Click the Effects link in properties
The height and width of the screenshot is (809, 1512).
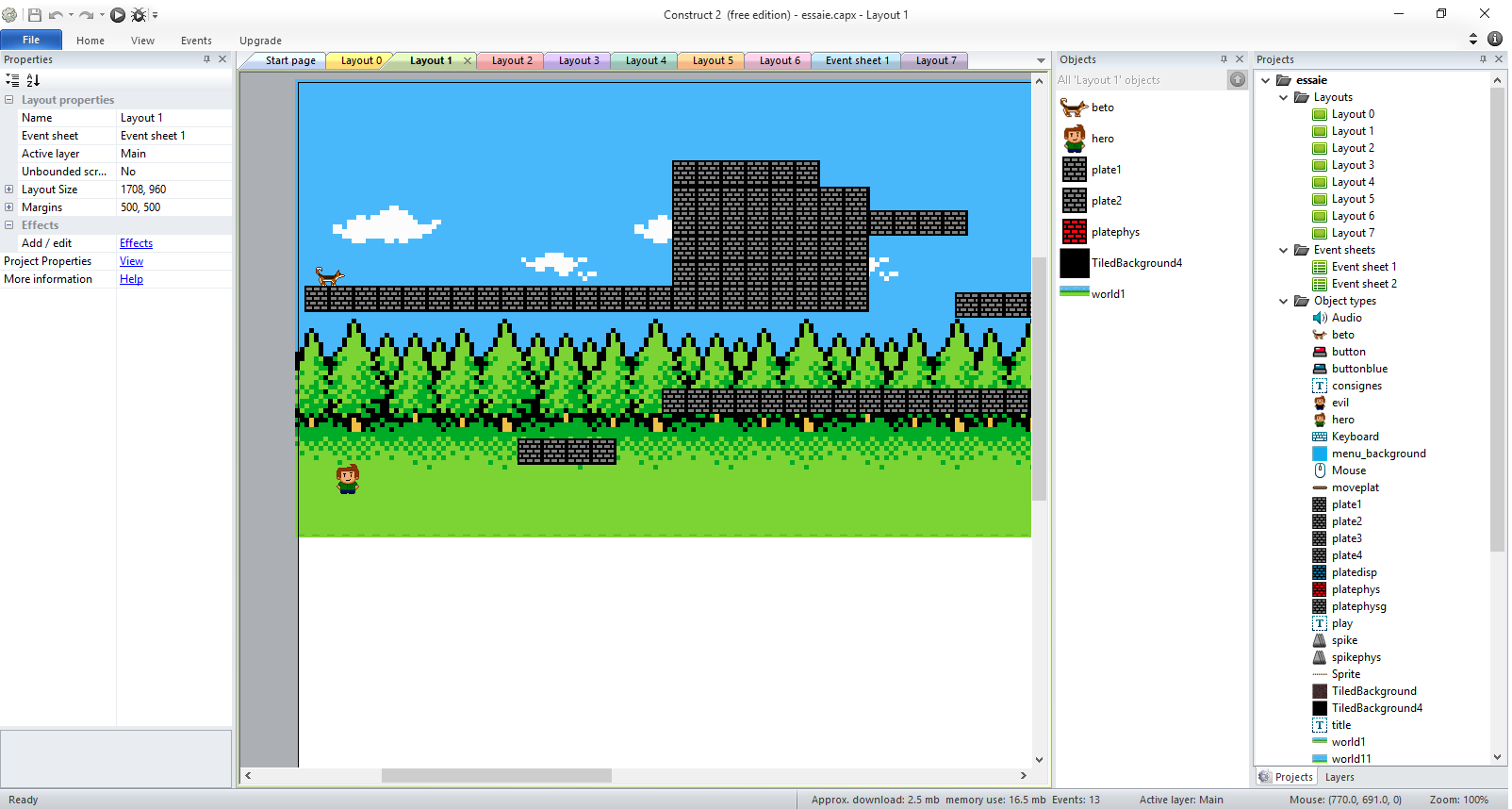pos(136,243)
